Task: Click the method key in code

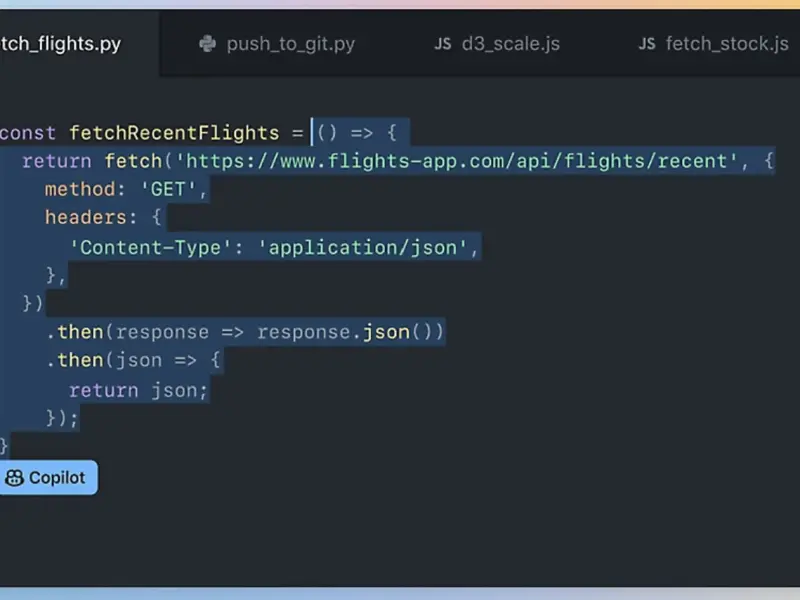Action: [80, 190]
